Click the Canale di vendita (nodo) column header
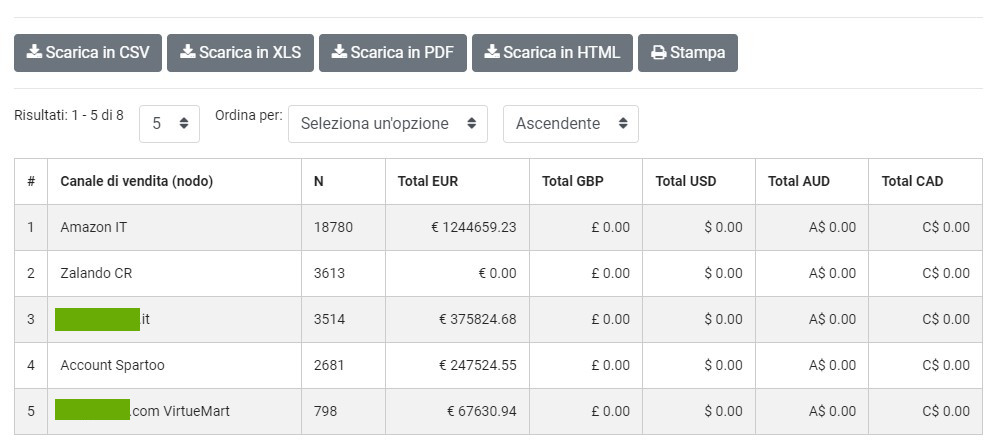 pyautogui.click(x=137, y=181)
